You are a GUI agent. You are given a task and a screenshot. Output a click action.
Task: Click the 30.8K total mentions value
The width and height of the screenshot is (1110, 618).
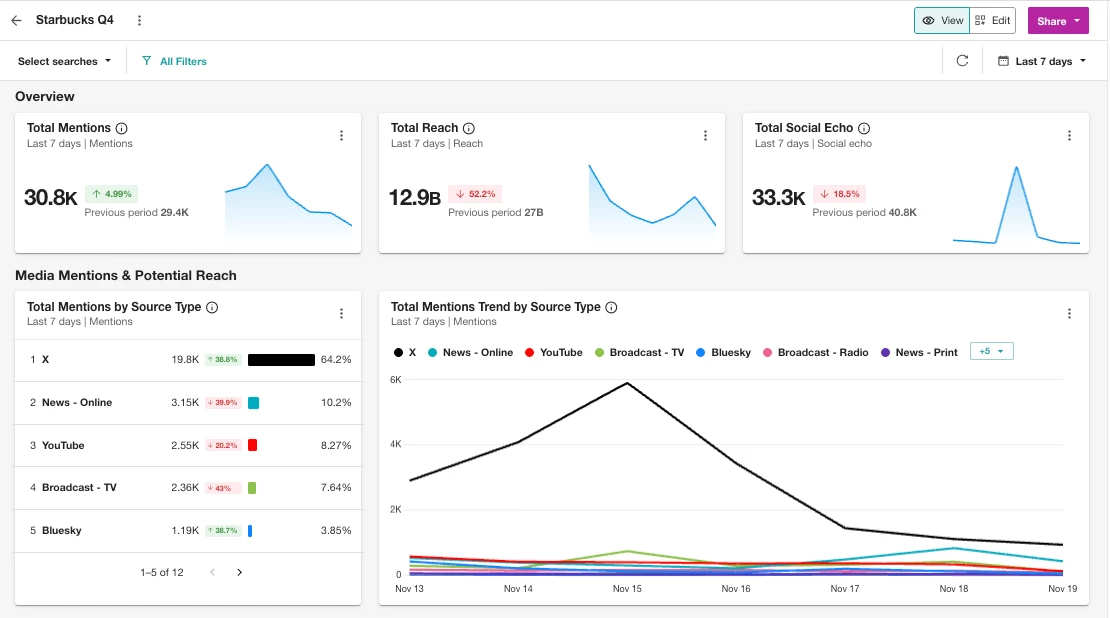[x=51, y=198]
